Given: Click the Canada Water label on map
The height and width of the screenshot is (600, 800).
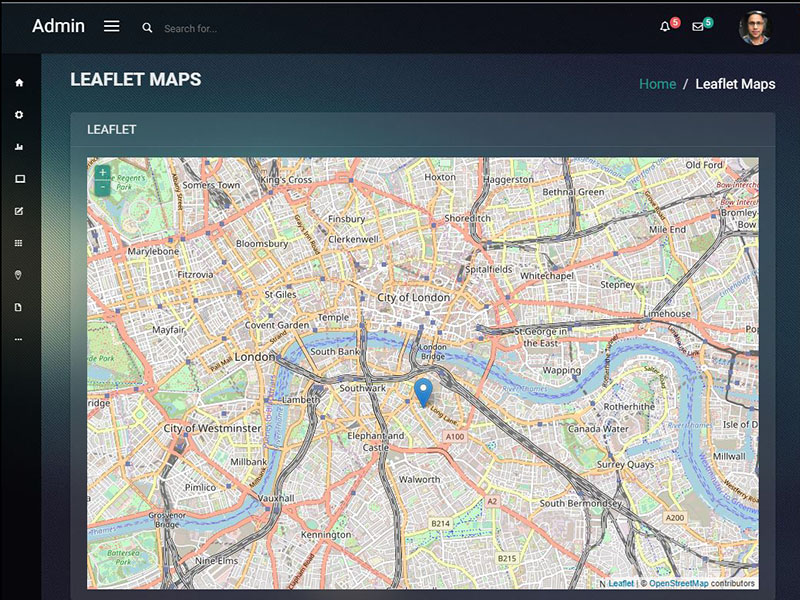Looking at the screenshot, I should pyautogui.click(x=598, y=429).
